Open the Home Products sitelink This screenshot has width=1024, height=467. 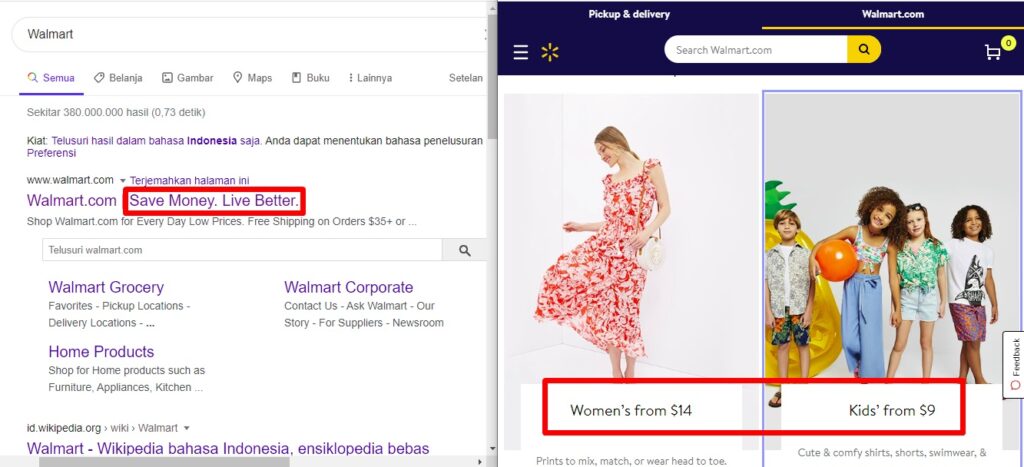pos(101,351)
